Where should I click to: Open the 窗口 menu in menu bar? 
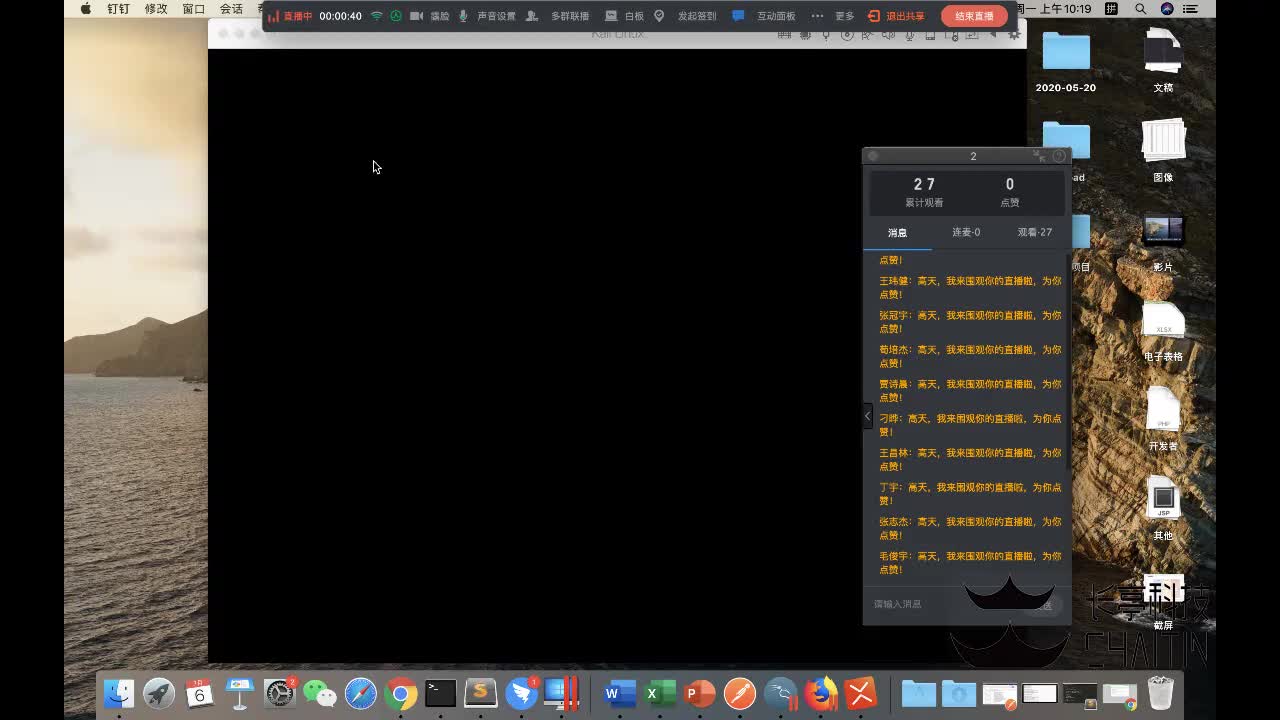[193, 9]
